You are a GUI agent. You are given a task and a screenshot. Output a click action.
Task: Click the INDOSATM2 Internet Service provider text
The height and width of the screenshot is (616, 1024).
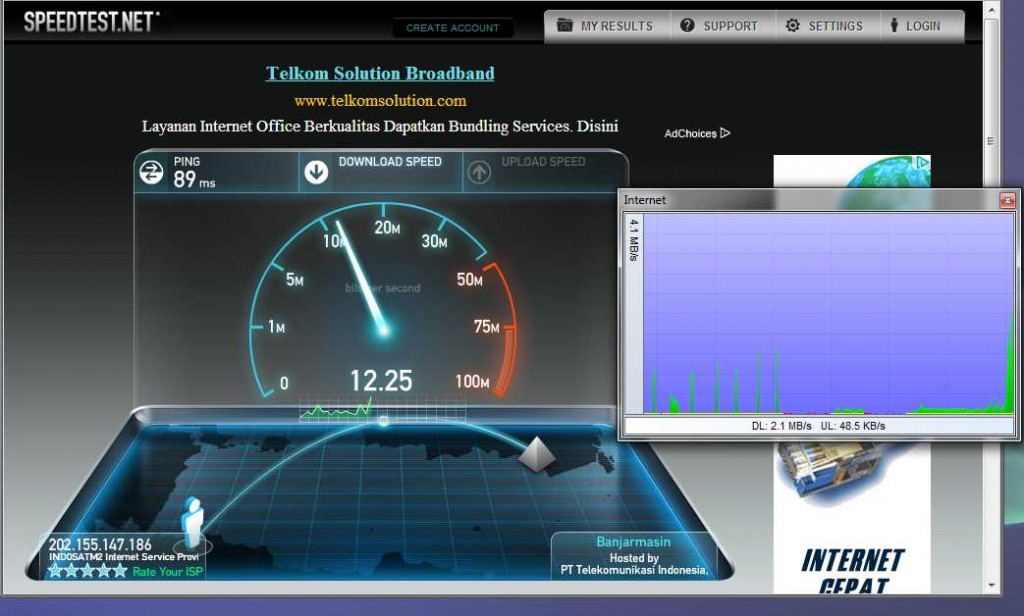click(123, 557)
